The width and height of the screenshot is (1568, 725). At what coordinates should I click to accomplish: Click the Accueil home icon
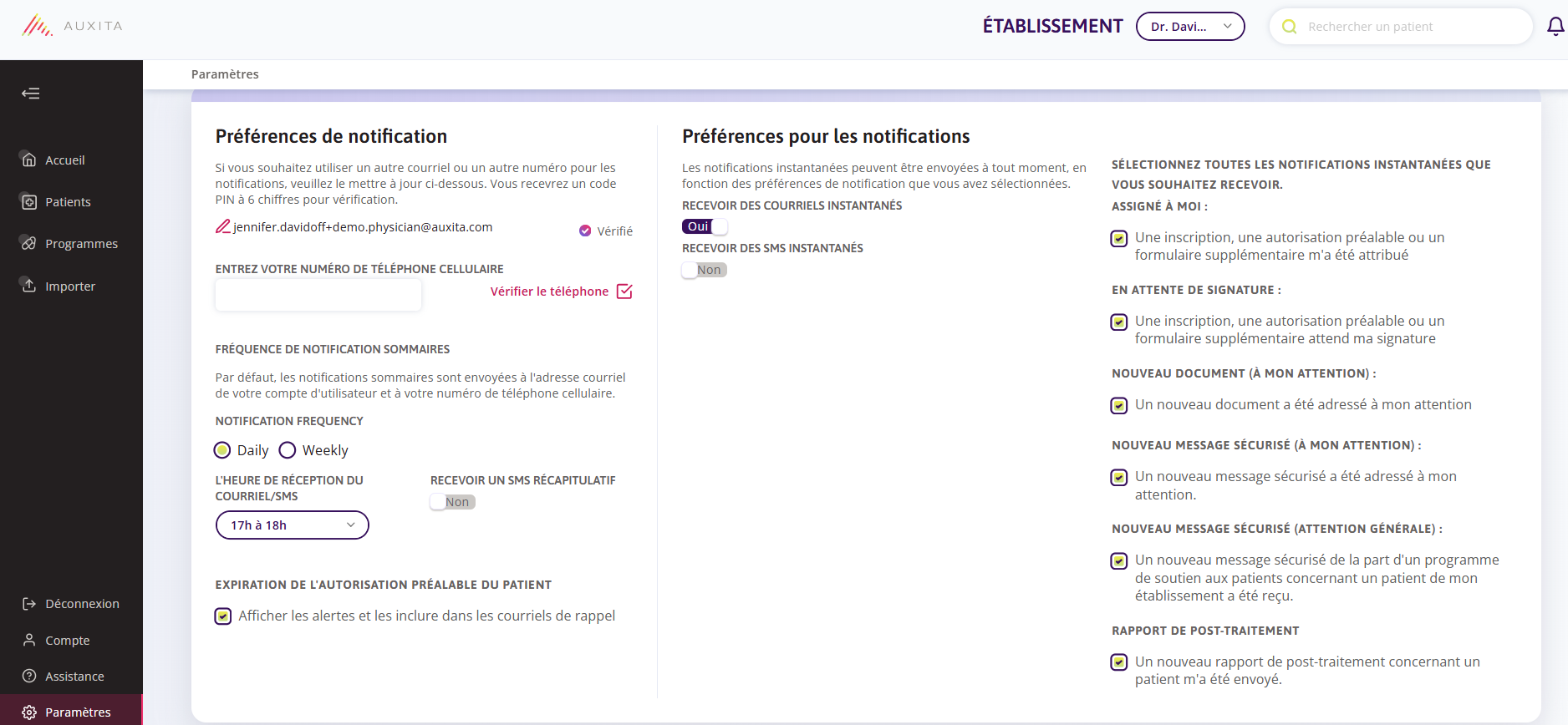point(29,160)
